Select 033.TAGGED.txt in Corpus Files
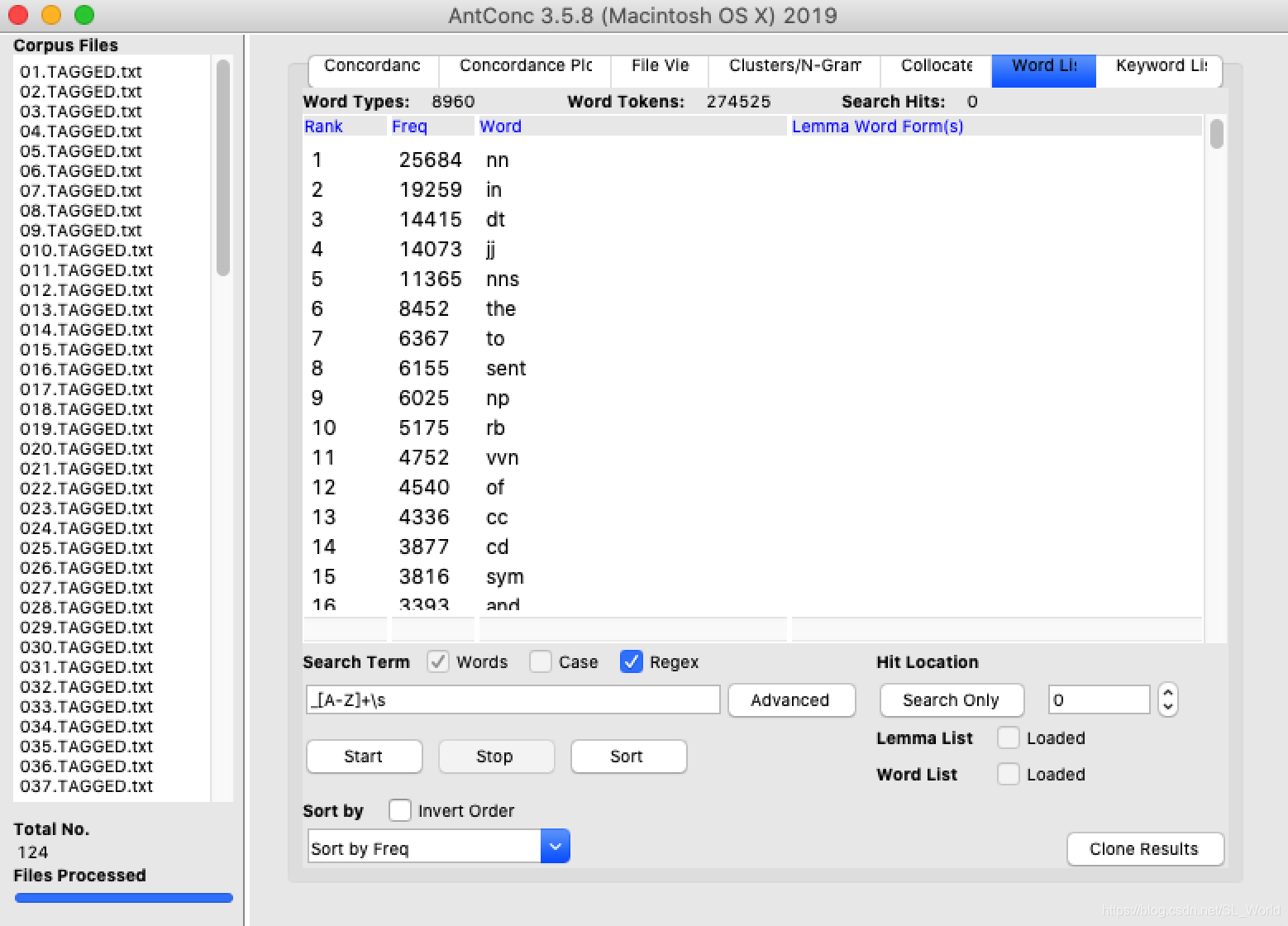The image size is (1288, 926). [87, 707]
